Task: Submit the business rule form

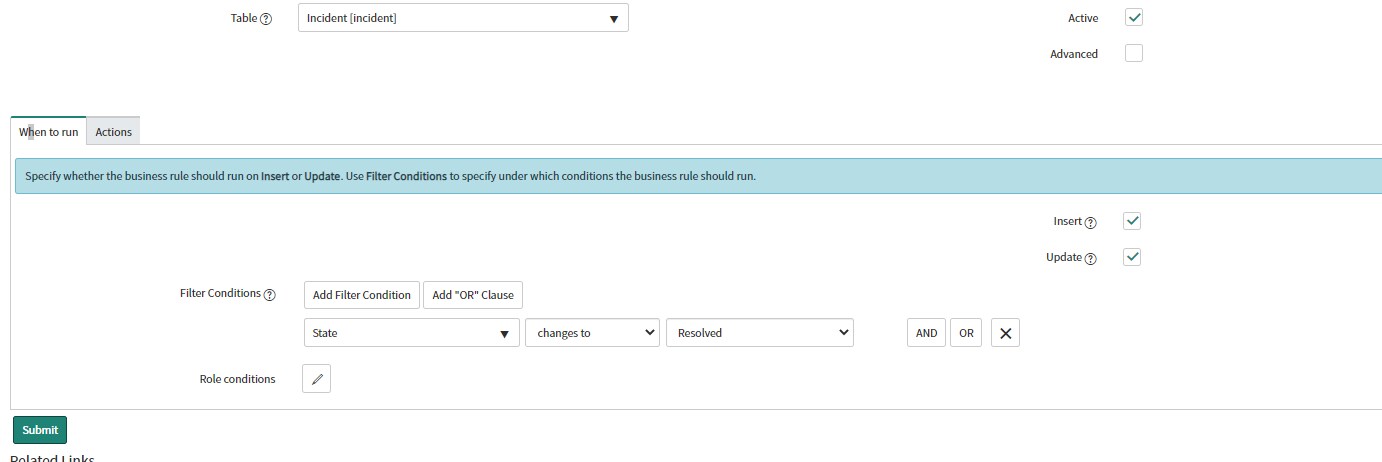Action: pos(40,430)
